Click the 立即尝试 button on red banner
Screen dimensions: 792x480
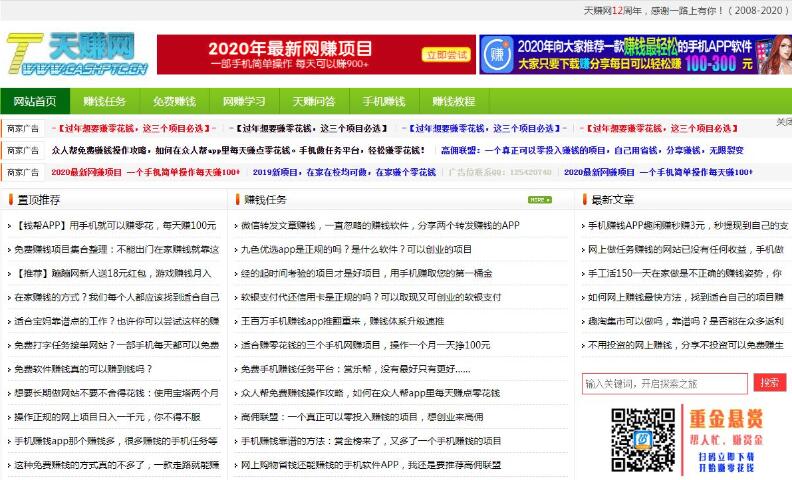pos(446,55)
